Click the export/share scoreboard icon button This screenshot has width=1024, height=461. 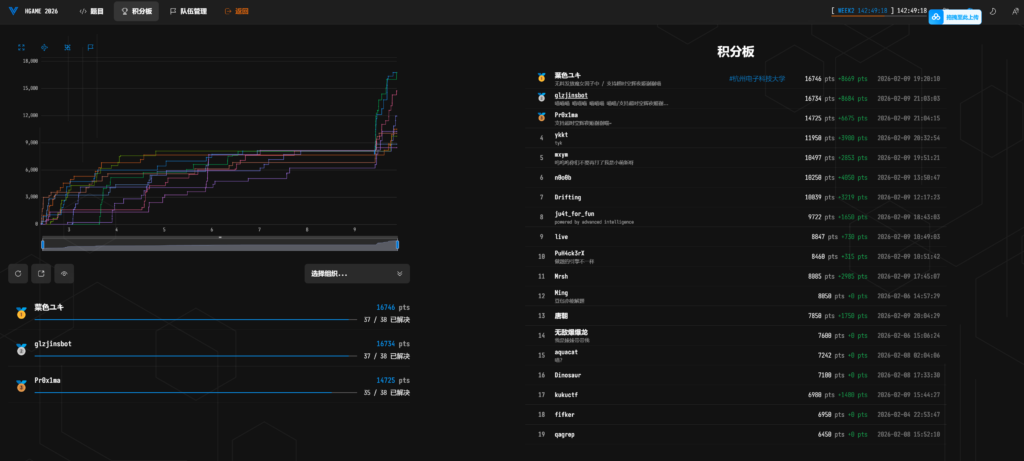point(42,273)
